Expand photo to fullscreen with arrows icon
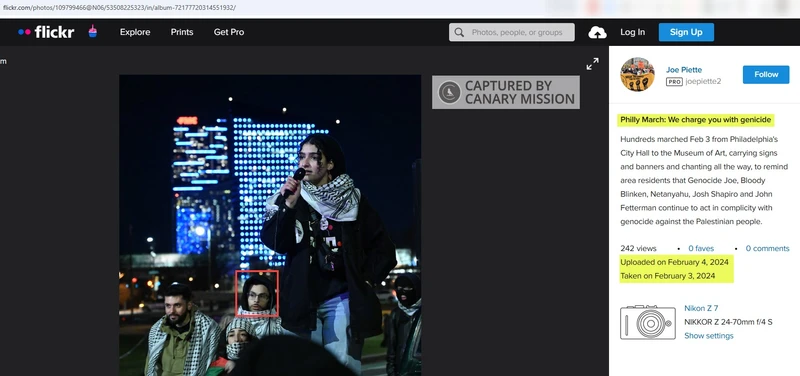 point(592,64)
